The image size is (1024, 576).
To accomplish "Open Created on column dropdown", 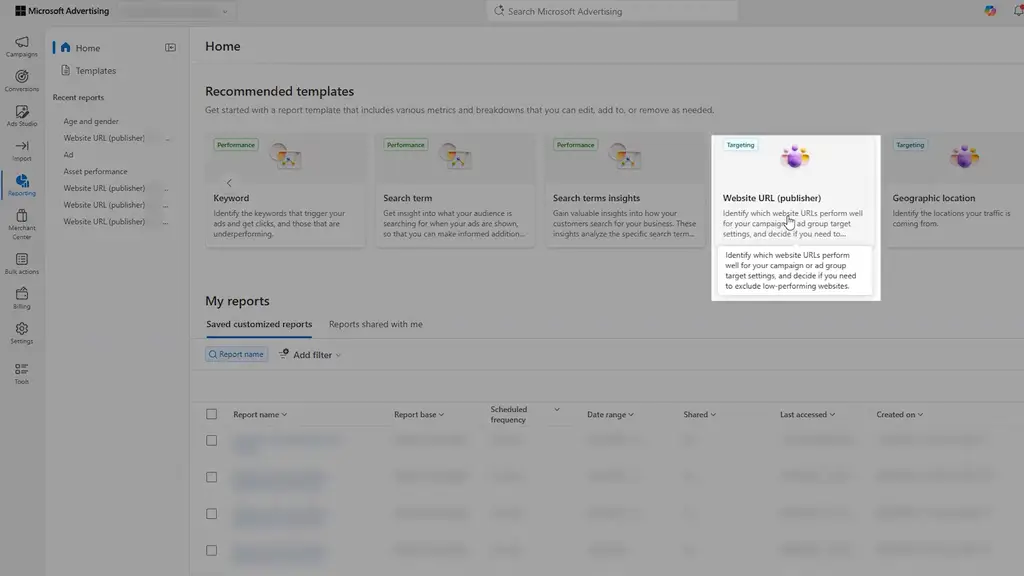I will 899,415.
